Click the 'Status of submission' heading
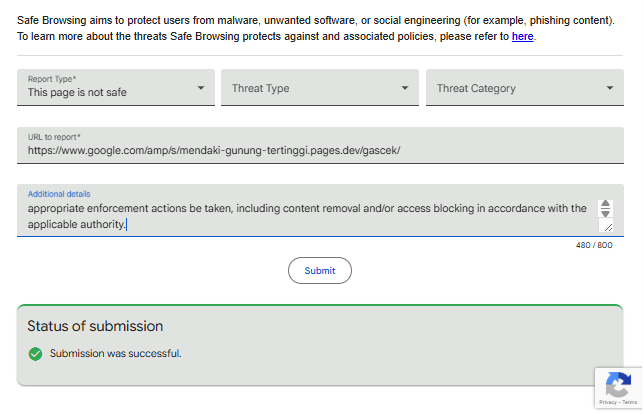 coord(95,326)
